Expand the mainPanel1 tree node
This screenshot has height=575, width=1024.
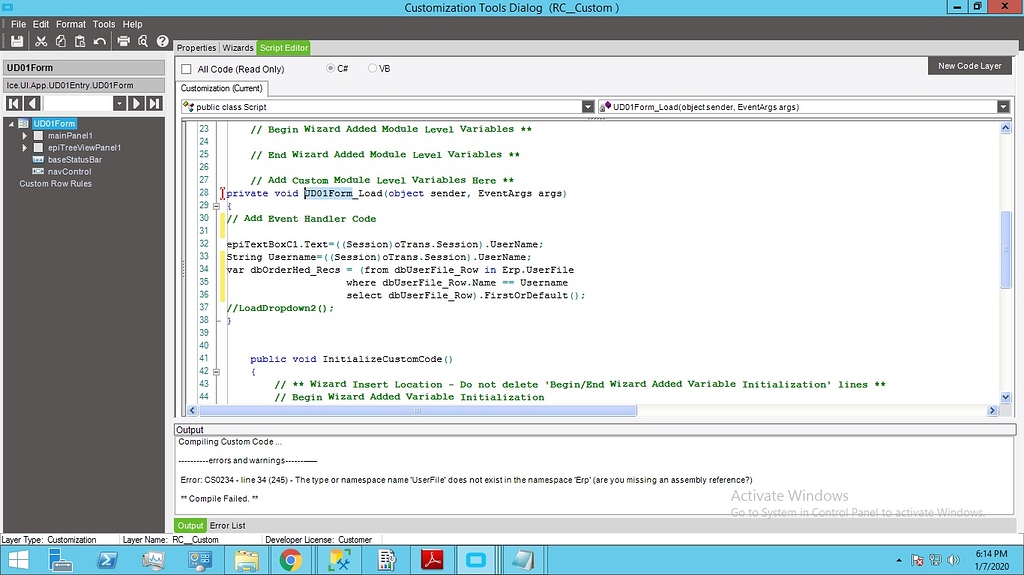25,135
